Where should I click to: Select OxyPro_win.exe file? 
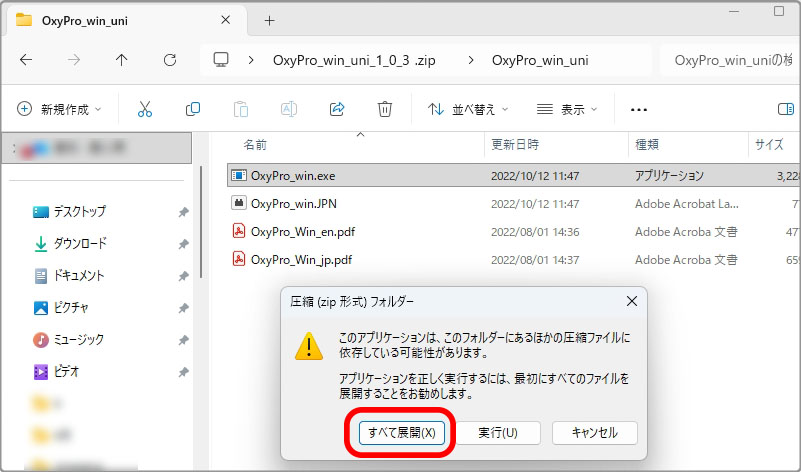pos(513,175)
